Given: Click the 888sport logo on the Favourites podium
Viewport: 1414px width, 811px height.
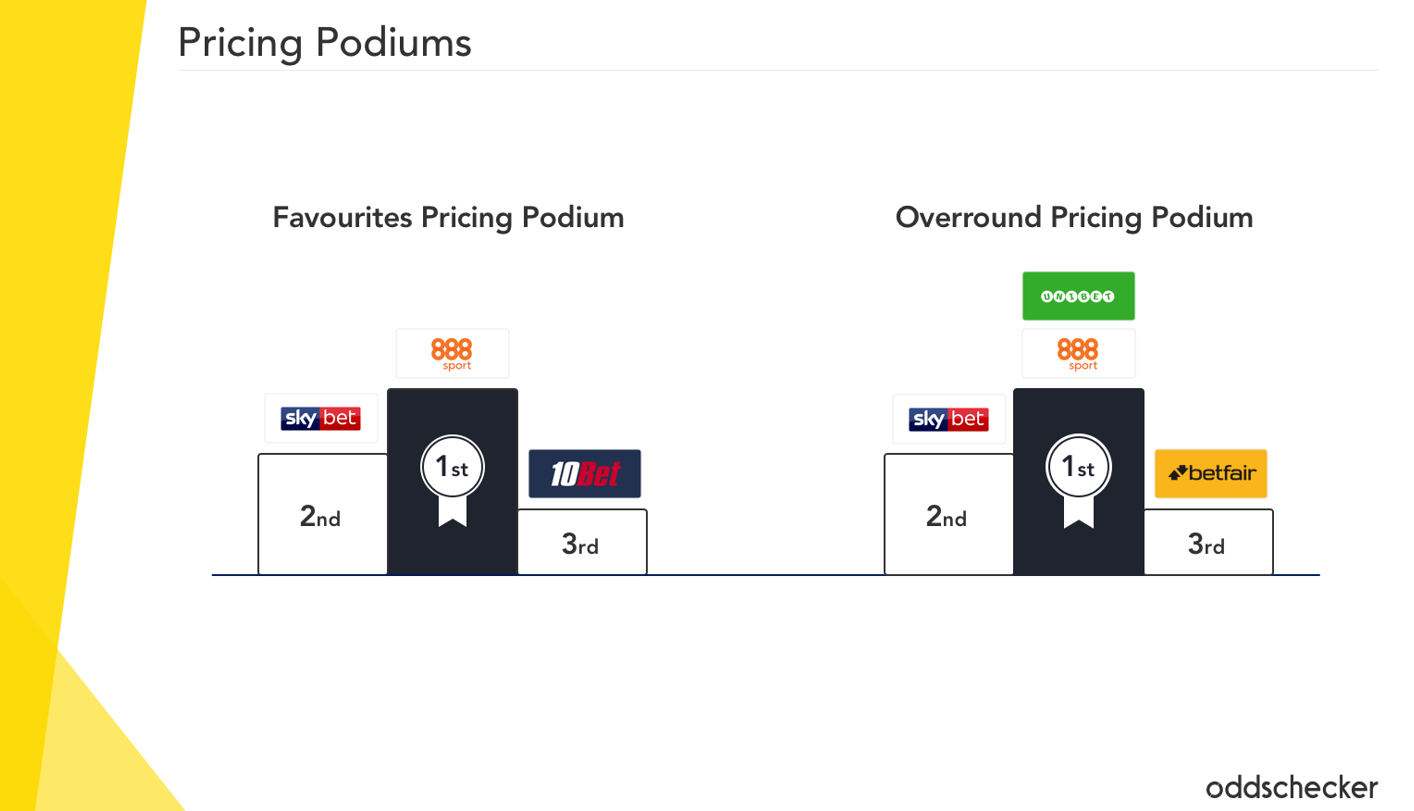Looking at the screenshot, I should (x=452, y=354).
